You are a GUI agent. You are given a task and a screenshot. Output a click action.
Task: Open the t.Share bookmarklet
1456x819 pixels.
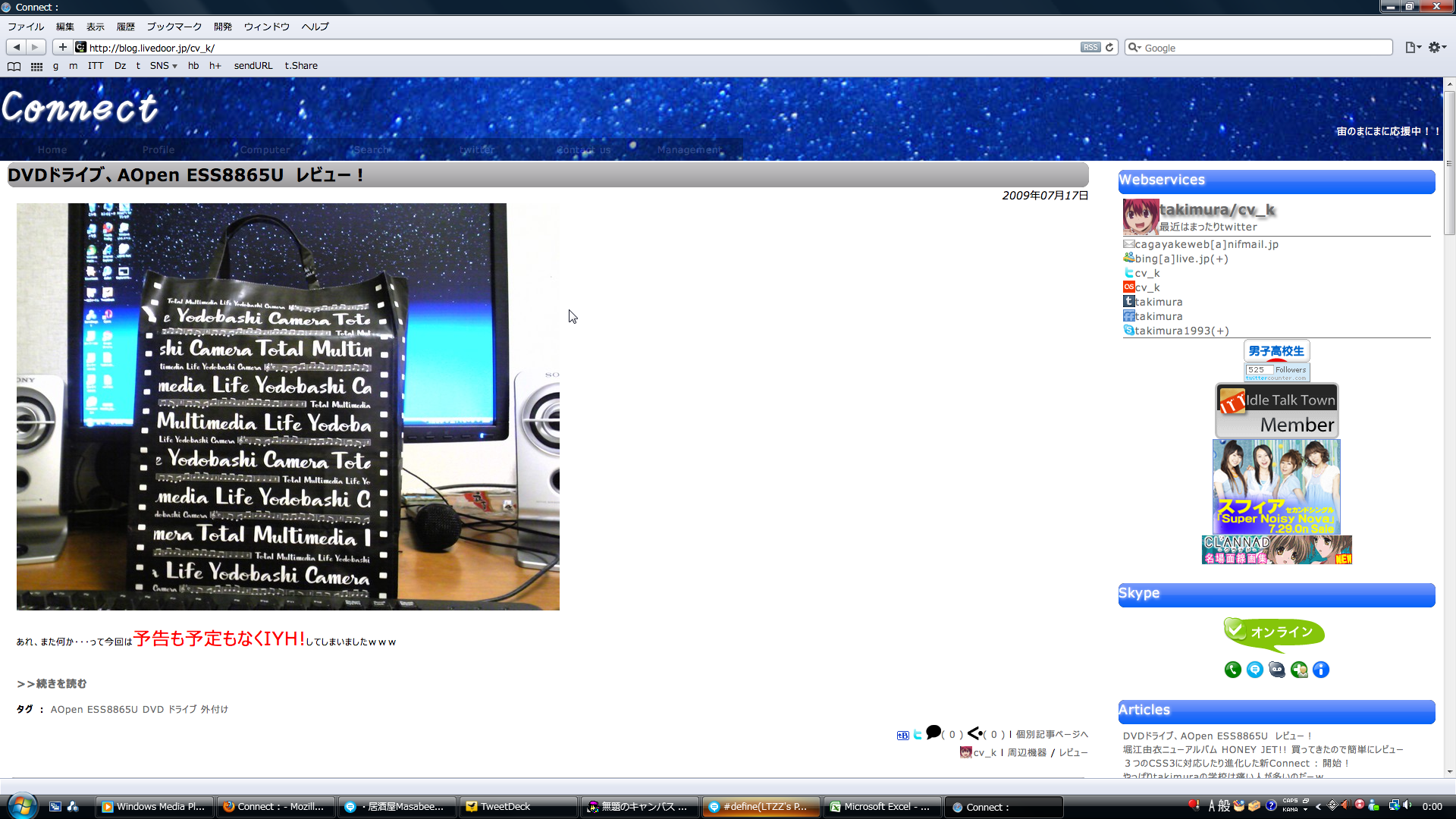tap(301, 66)
